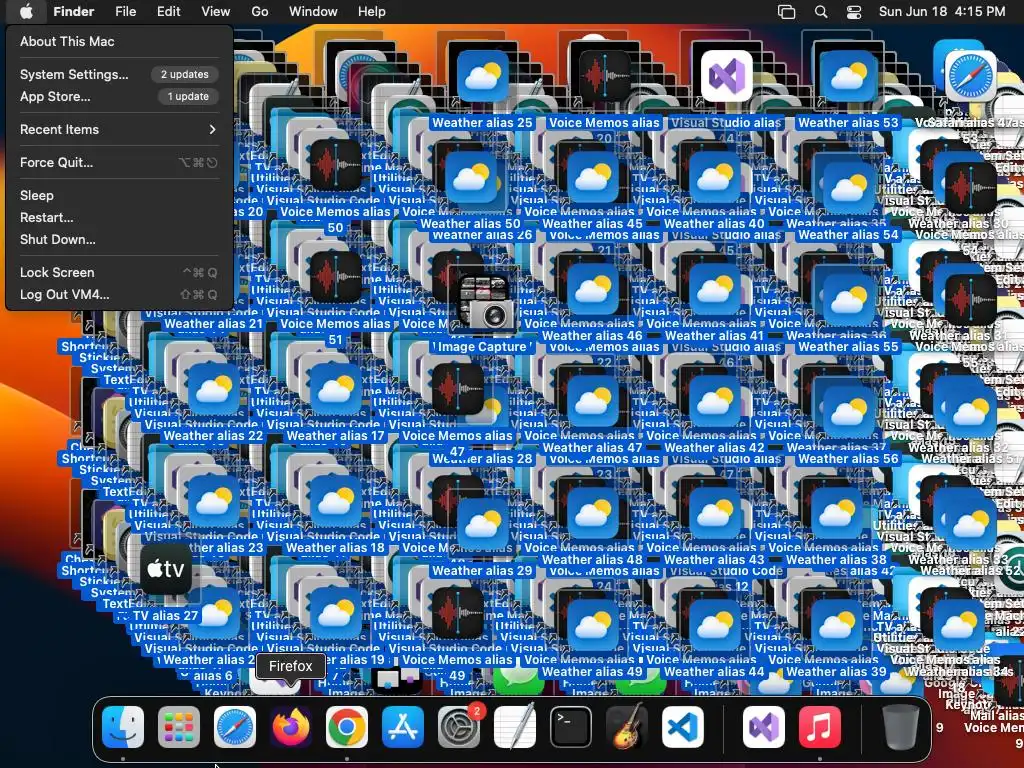Select Weather alias 41 desktop icon
Viewport: 1024px width, 768px height.
714,290
